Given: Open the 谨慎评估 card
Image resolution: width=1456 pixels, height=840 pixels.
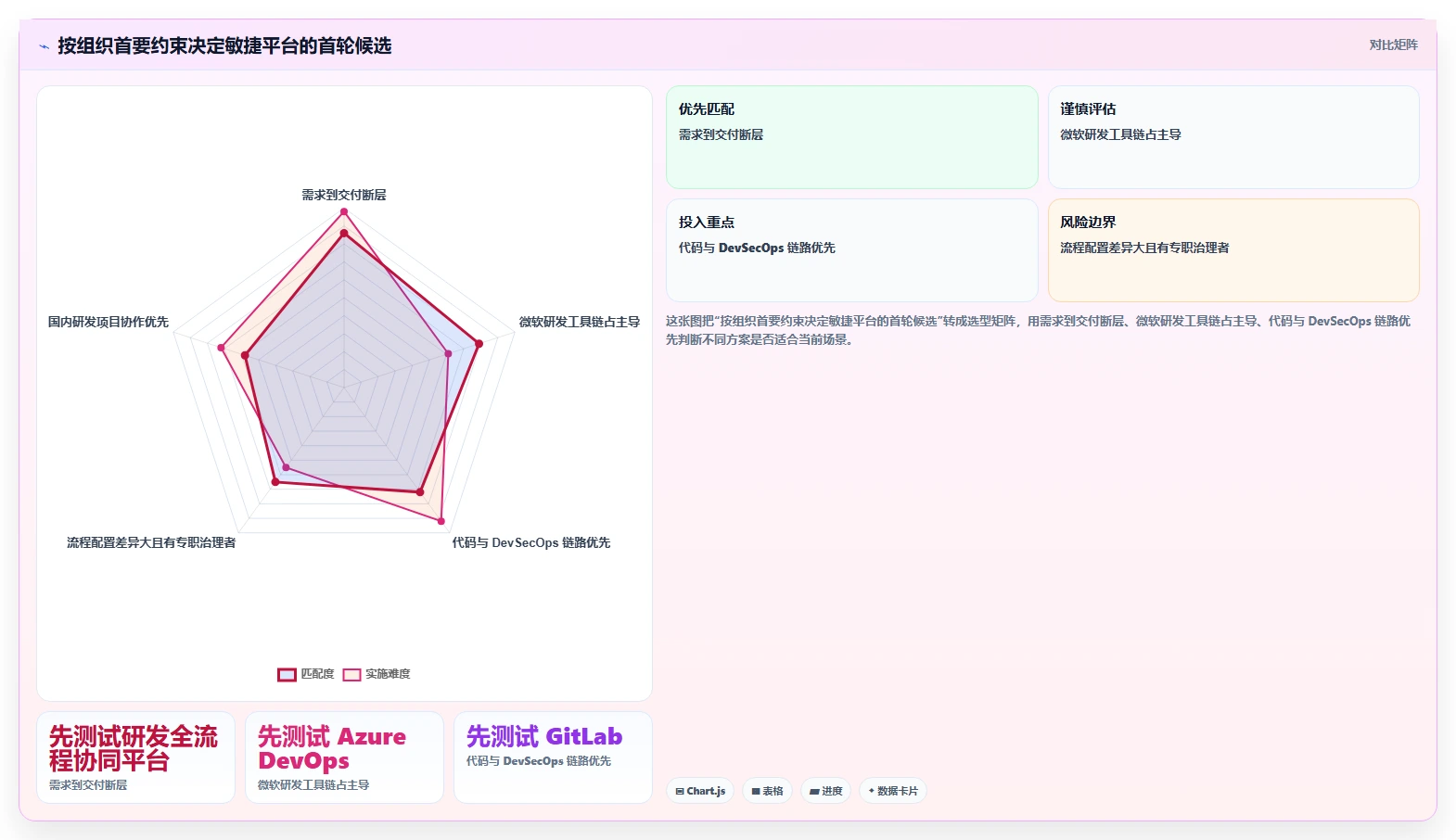Looking at the screenshot, I should (1233, 137).
